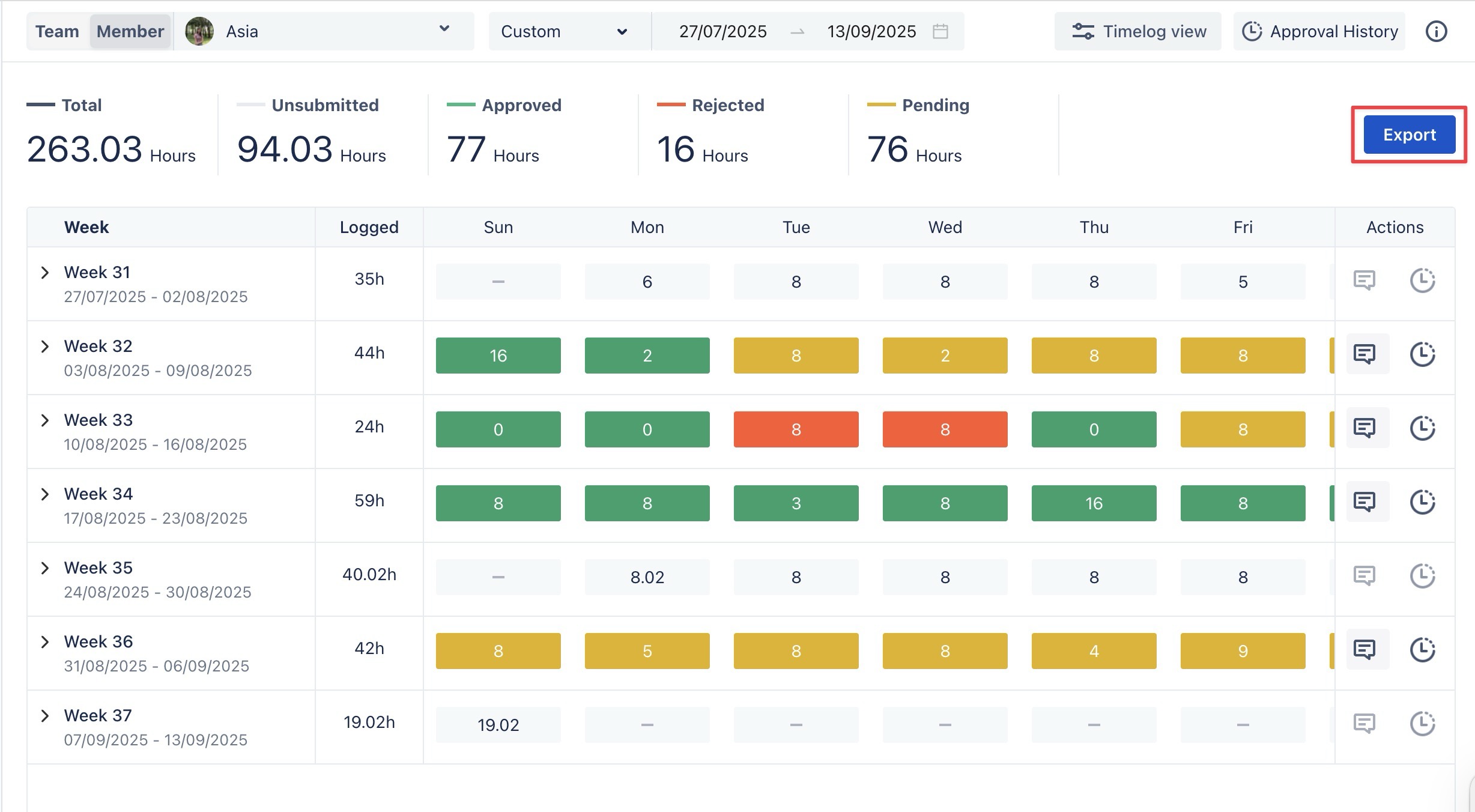Click the history clock icon for Week 32
Viewport: 1475px width, 812px height.
[1422, 354]
